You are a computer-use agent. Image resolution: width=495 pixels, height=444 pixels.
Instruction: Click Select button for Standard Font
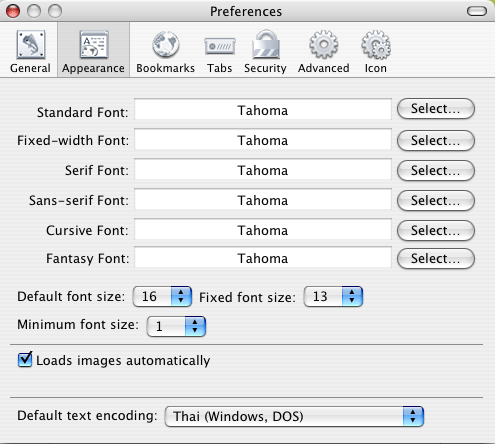436,109
